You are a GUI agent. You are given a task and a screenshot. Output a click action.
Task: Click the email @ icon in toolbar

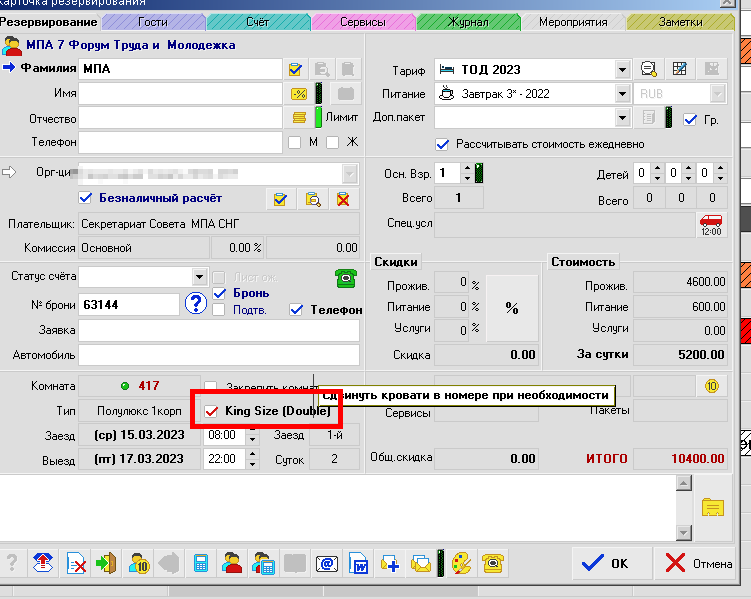(326, 563)
